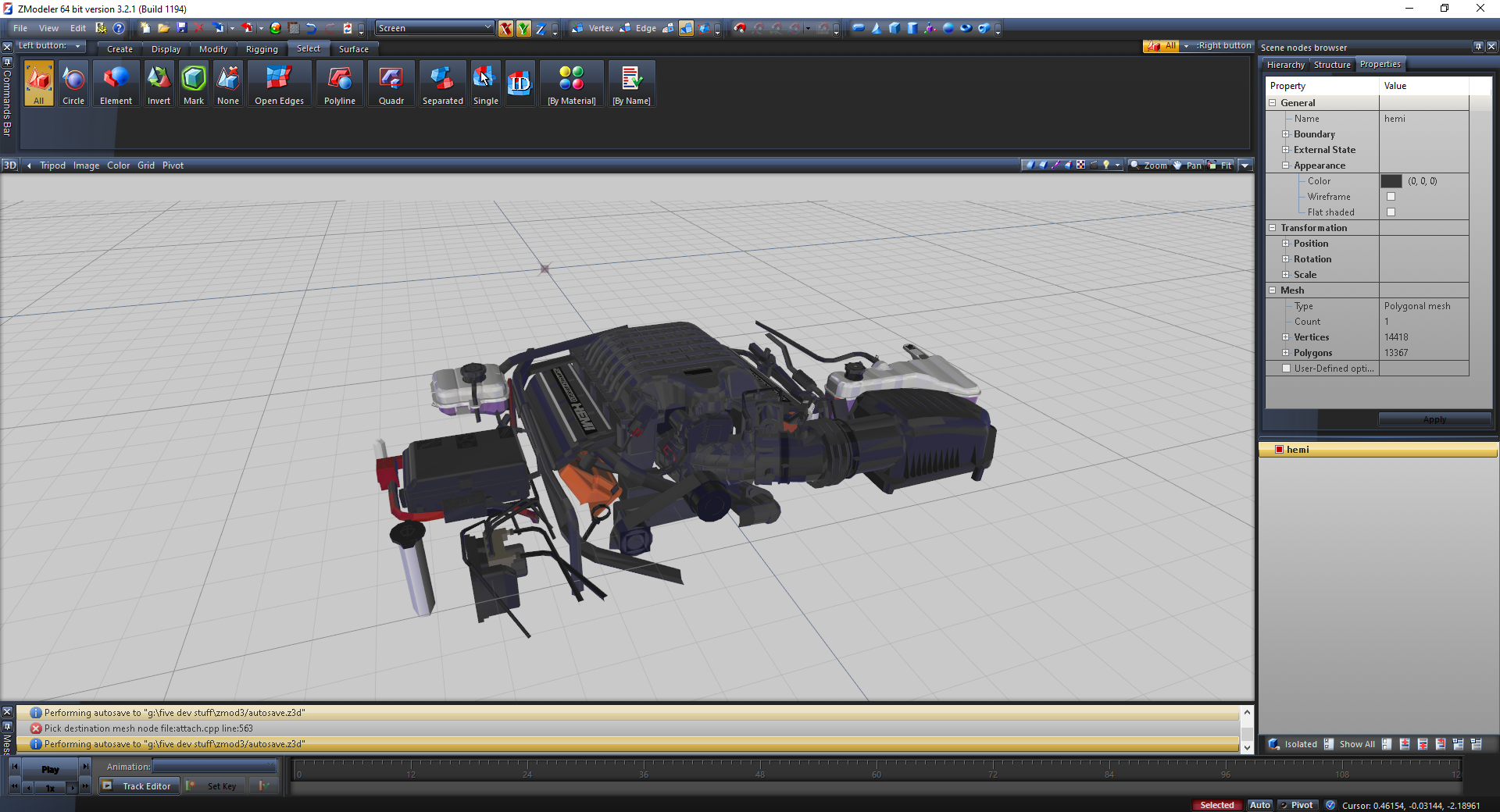
Task: Click the By Name selection icon
Action: pos(631,84)
